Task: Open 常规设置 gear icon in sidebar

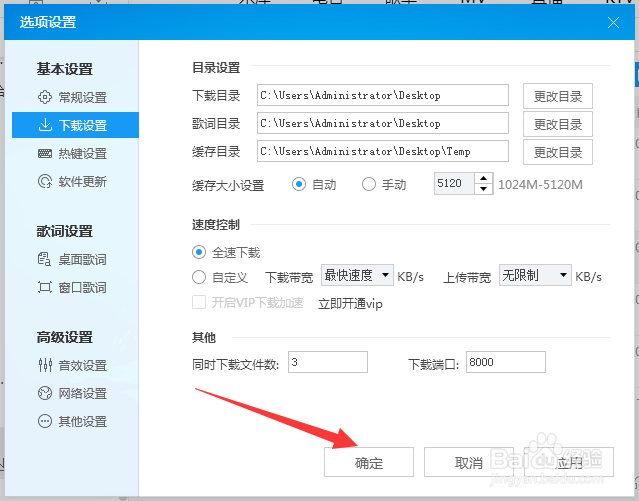Action: pyautogui.click(x=45, y=97)
